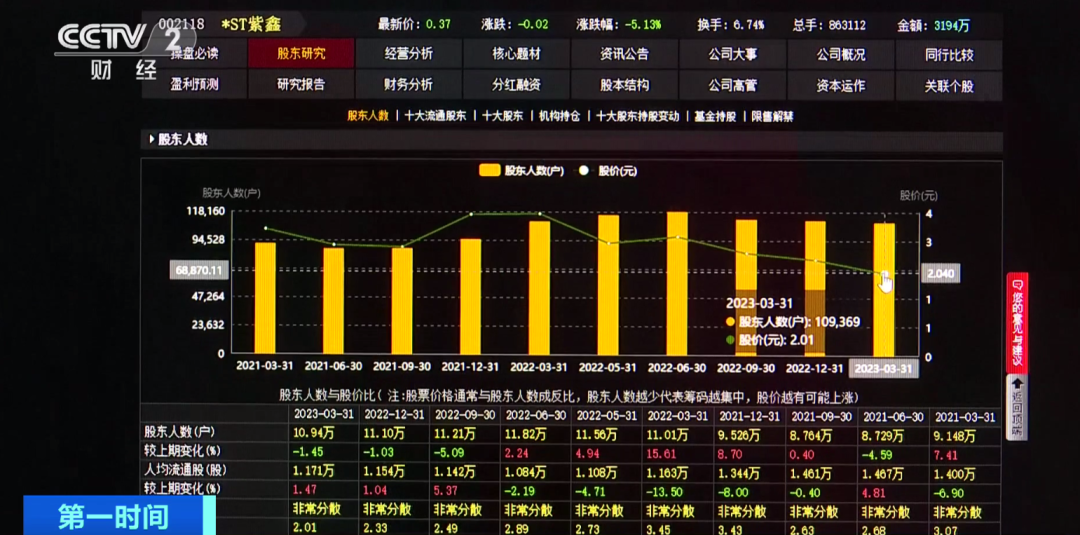This screenshot has height=535, width=1080.
Task: Switch to 财务分析 tab
Action: pyautogui.click(x=409, y=85)
